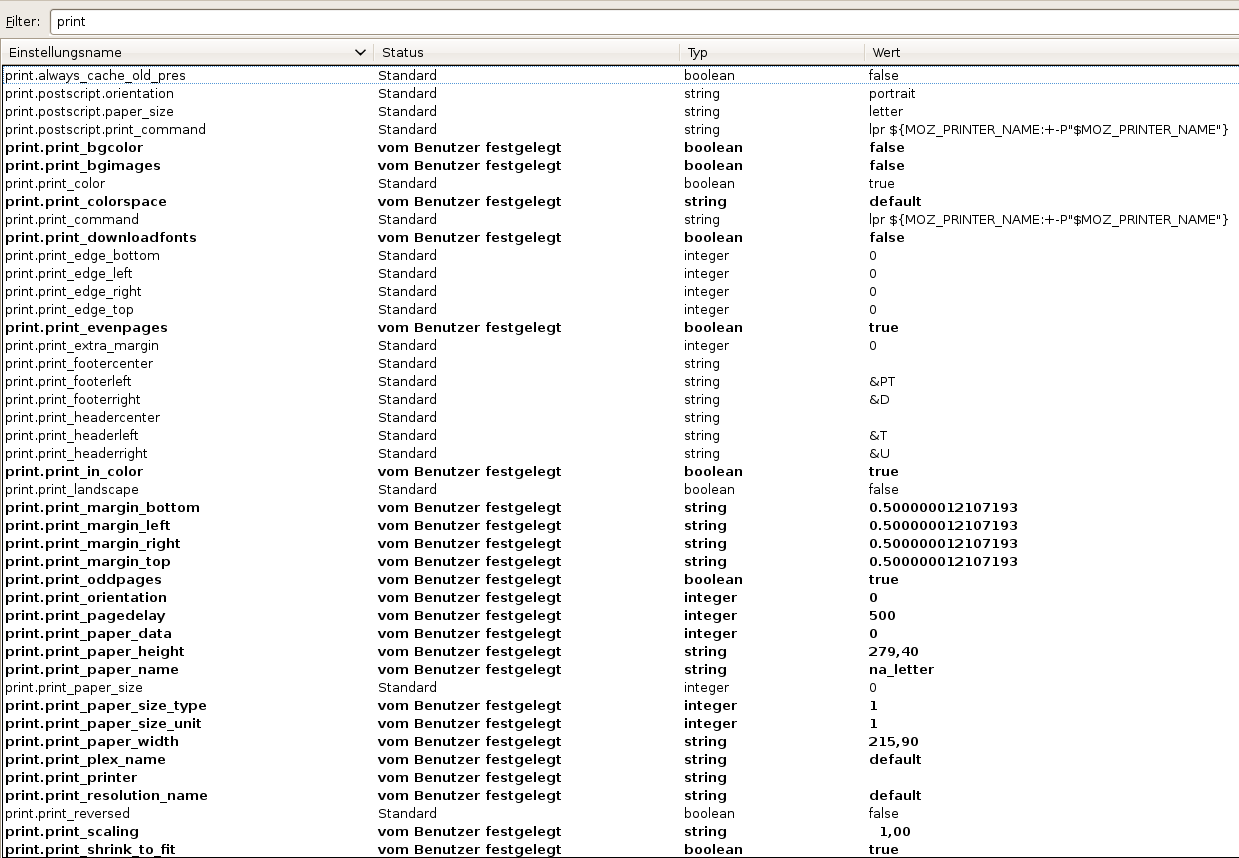Select the print.print_bgcolor preference
Screen dimensions: 1239x858
(74, 148)
